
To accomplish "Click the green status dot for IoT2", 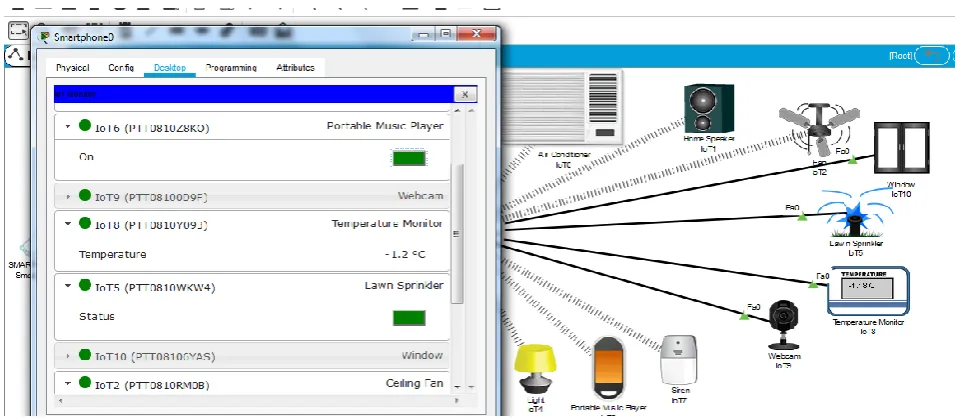I will [x=85, y=383].
